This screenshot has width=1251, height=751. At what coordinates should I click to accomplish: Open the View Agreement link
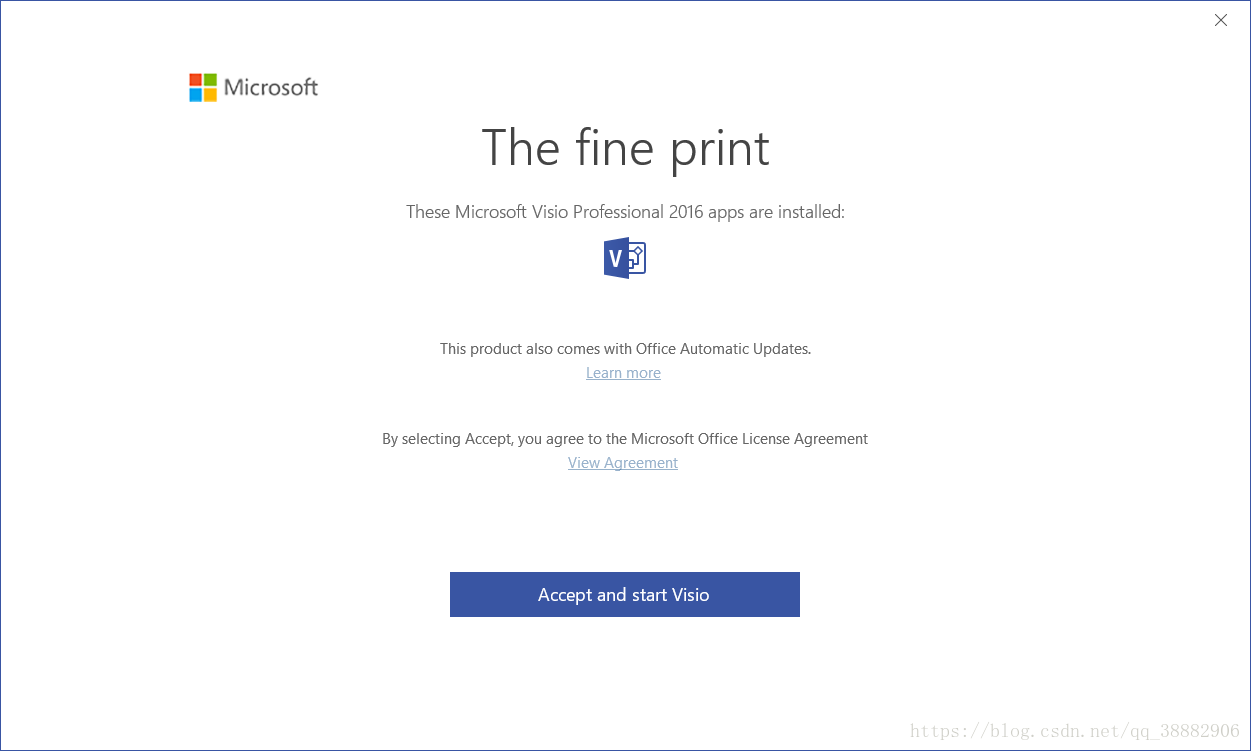(x=623, y=463)
